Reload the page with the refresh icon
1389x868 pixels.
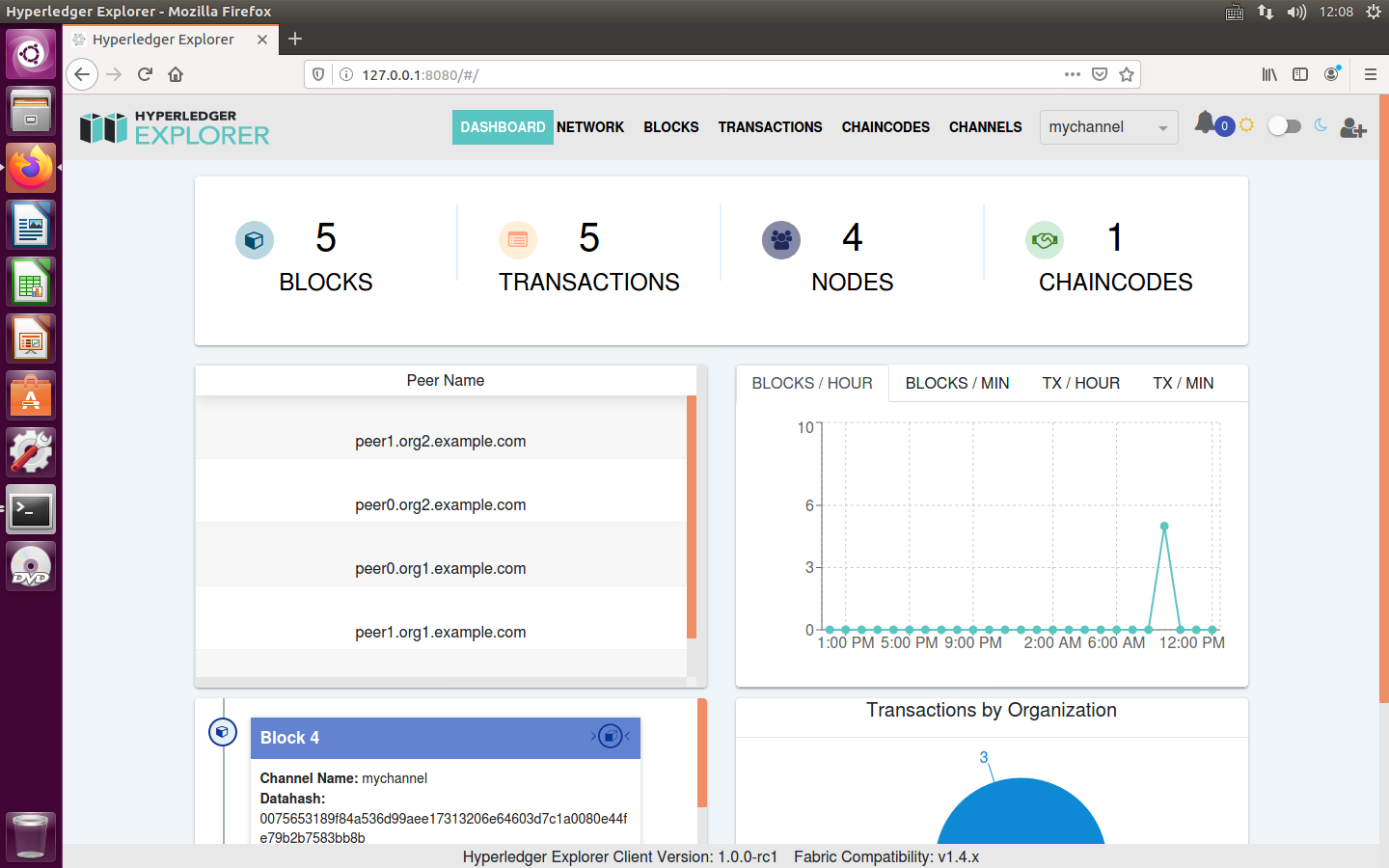[145, 73]
